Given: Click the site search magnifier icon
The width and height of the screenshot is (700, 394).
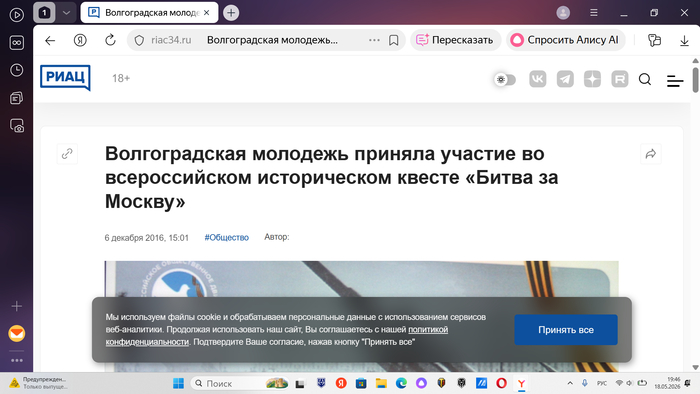Looking at the screenshot, I should pos(645,79).
